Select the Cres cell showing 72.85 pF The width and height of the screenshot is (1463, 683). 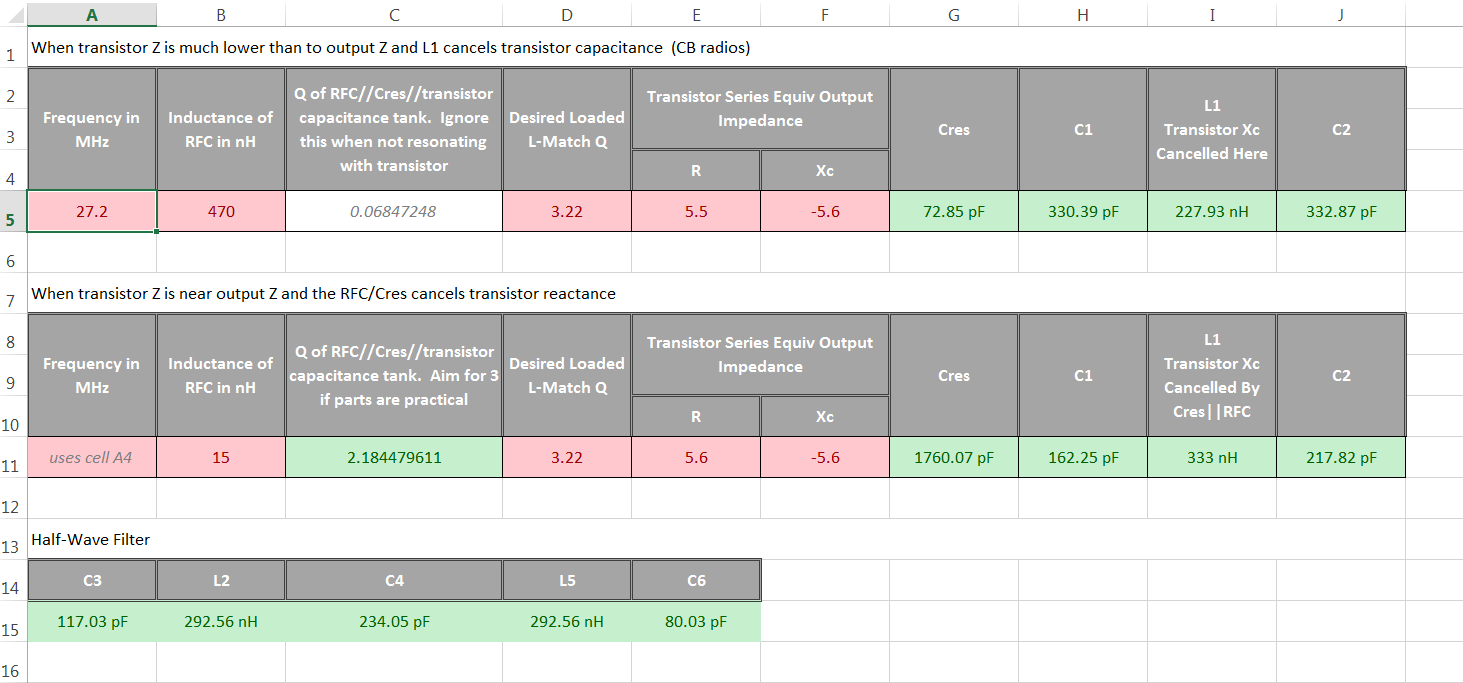[x=953, y=211]
